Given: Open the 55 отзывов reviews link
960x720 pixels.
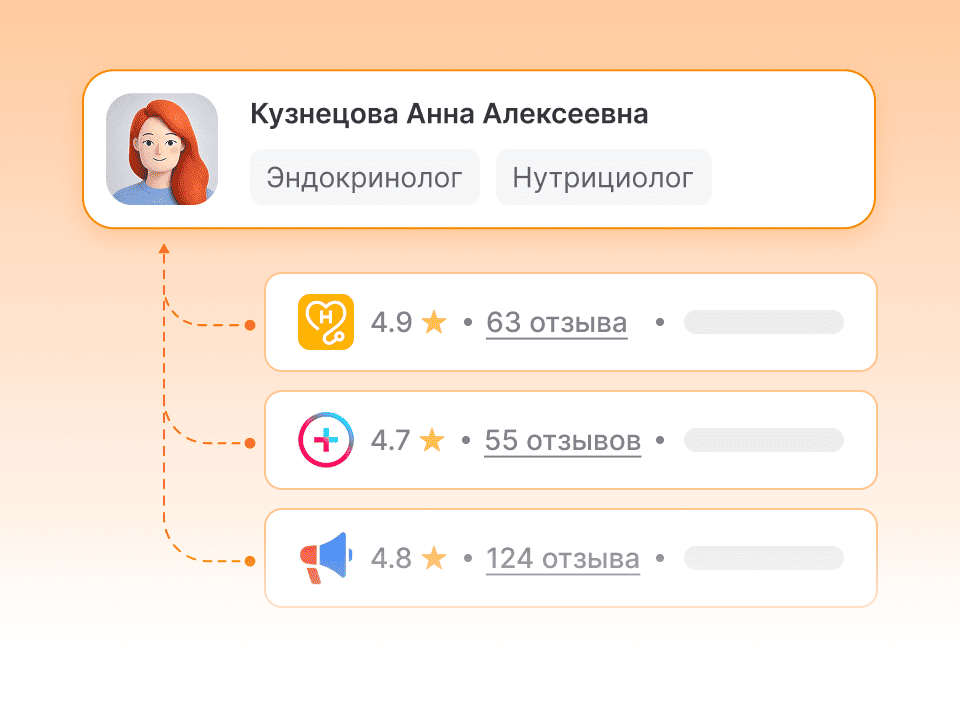Looking at the screenshot, I should coord(563,441).
